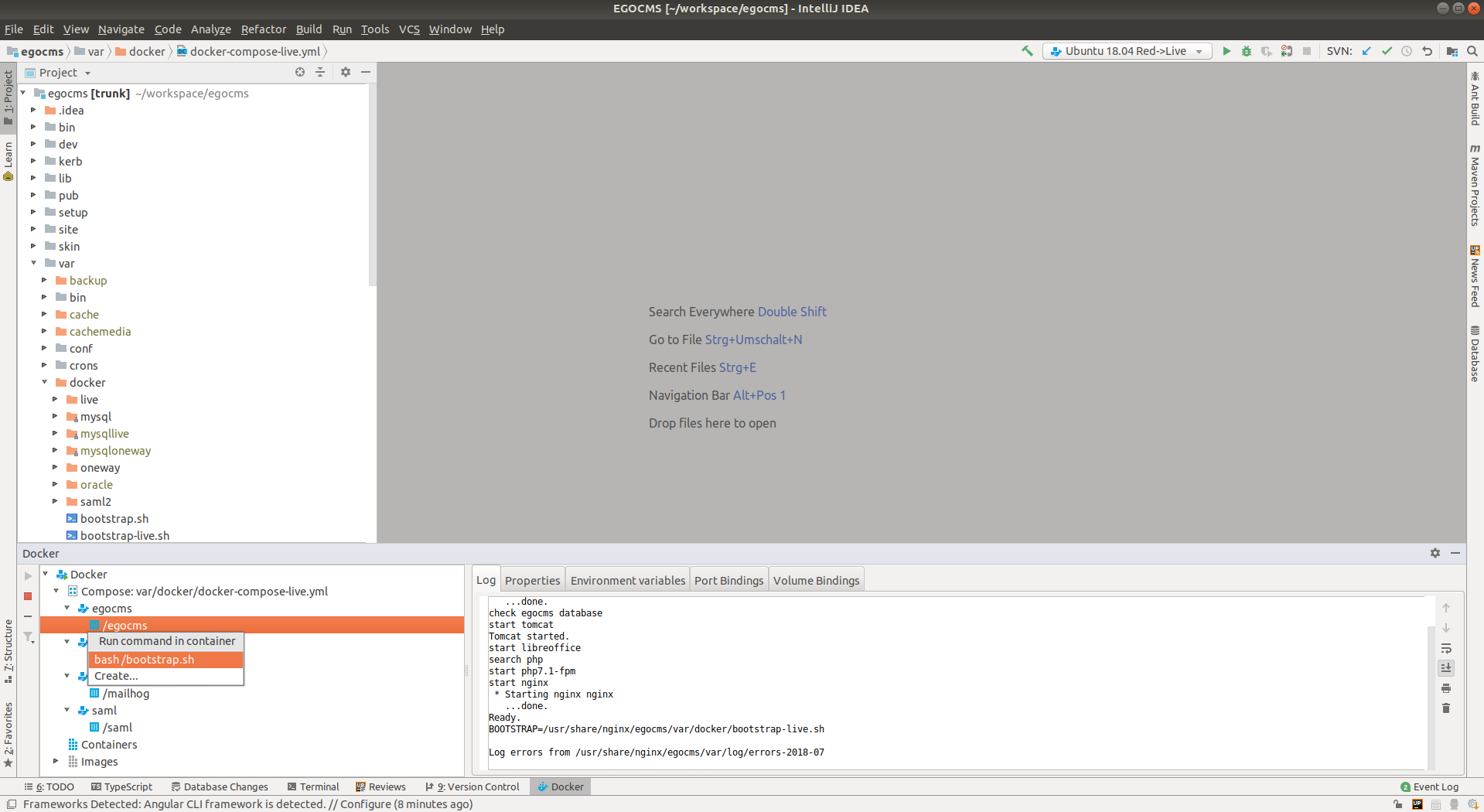Collapse the Compose node in the Docker tree
1484x812 pixels.
tap(56, 591)
